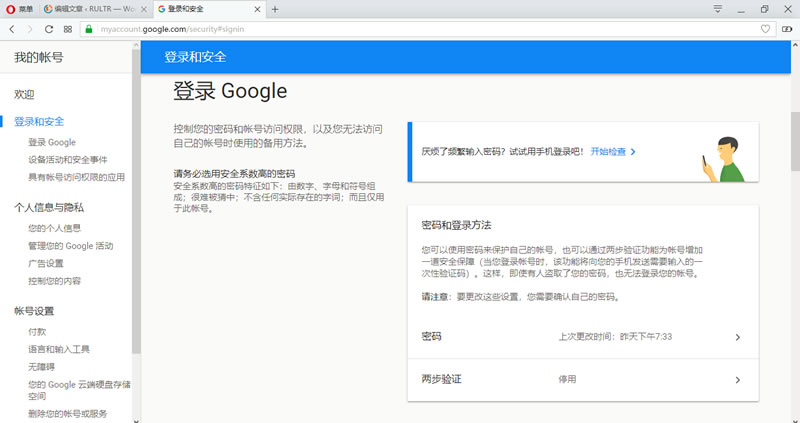Go back with the browser back arrow
The image size is (800, 423).
(x=12, y=29)
